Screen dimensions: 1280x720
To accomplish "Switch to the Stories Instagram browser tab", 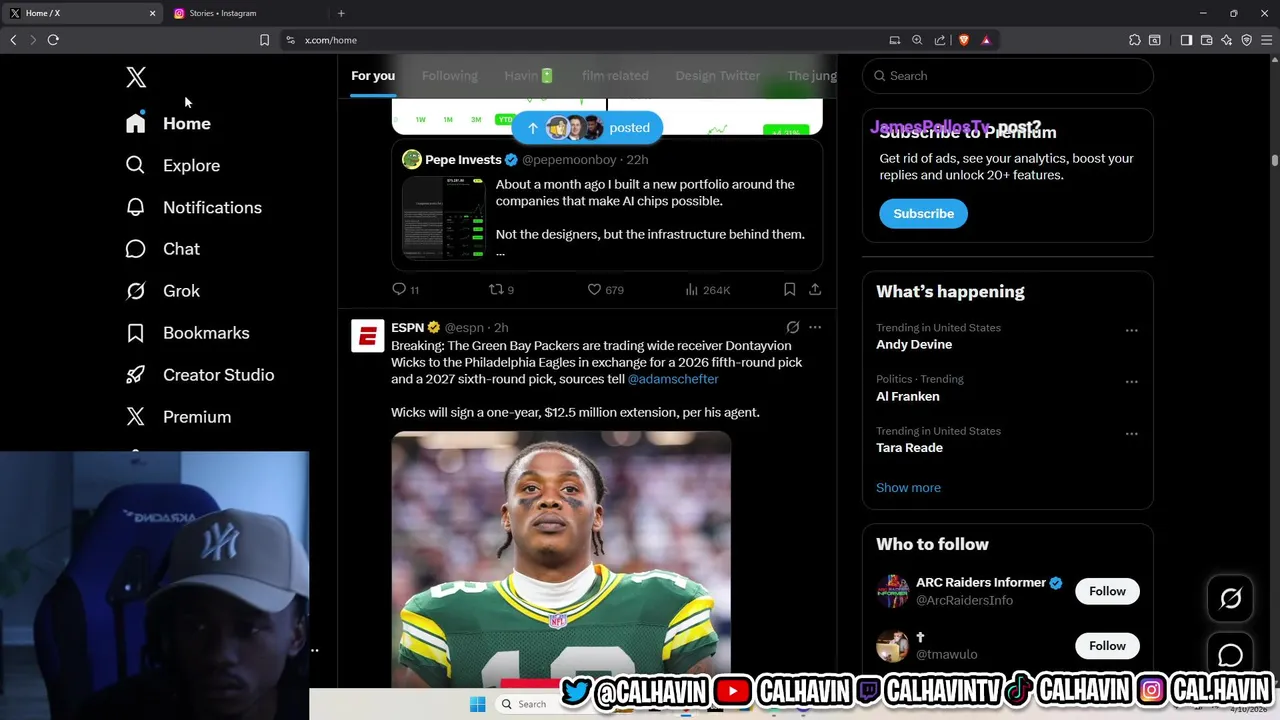I will point(244,13).
